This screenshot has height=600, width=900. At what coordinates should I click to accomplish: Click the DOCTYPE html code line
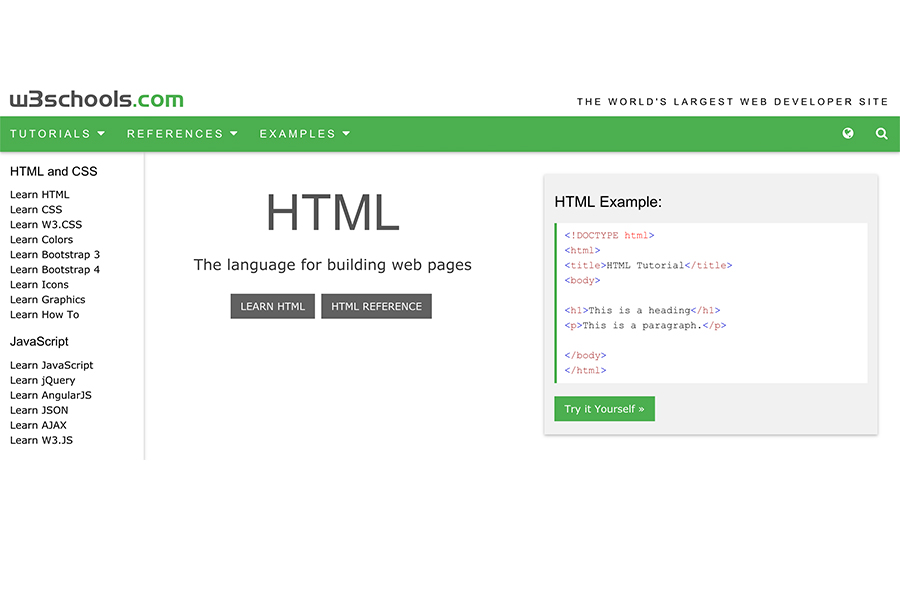point(609,235)
